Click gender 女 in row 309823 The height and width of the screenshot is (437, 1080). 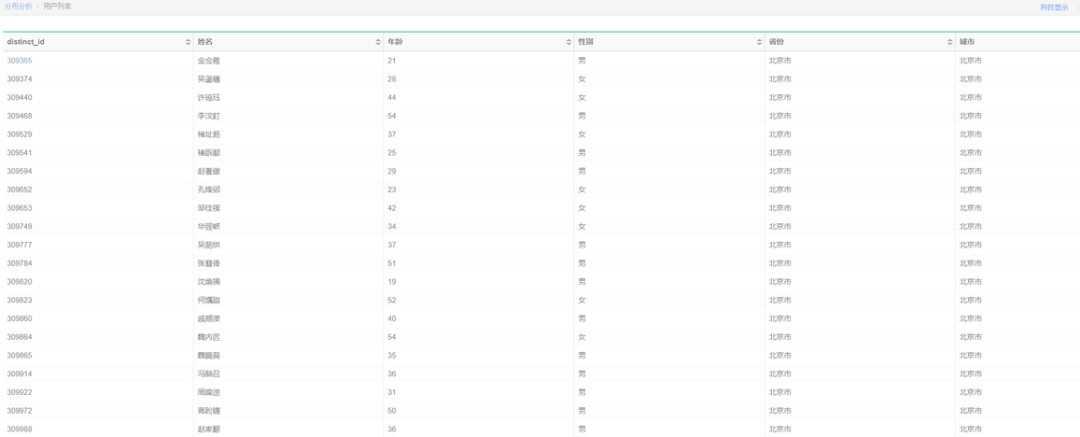coord(582,301)
